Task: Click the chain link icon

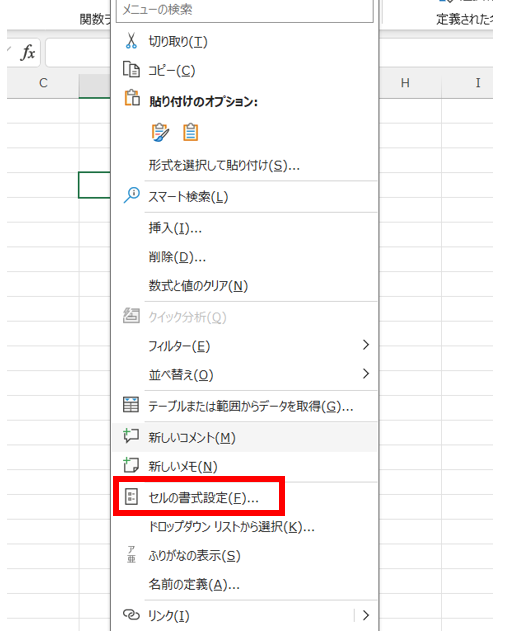Action: tap(131, 615)
